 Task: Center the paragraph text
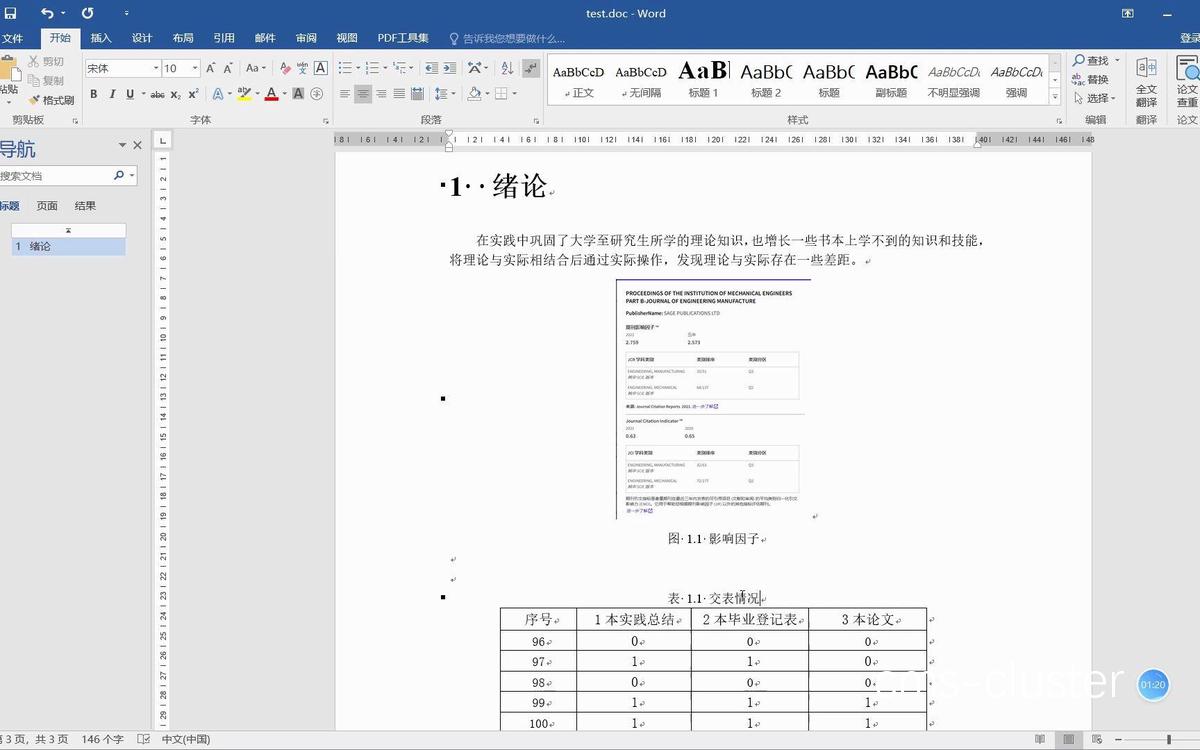(363, 94)
